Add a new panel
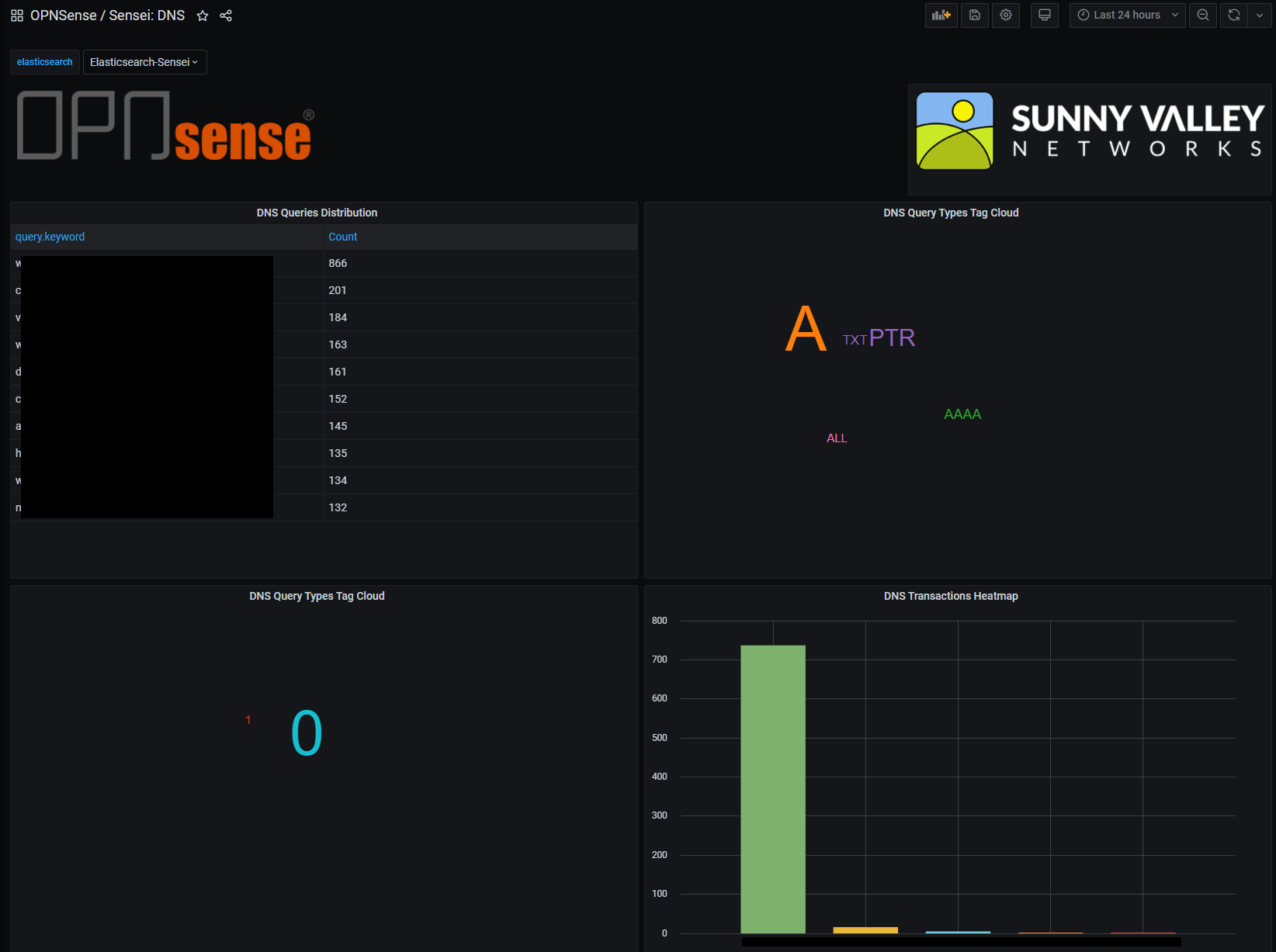Image resolution: width=1276 pixels, height=952 pixels. (941, 16)
